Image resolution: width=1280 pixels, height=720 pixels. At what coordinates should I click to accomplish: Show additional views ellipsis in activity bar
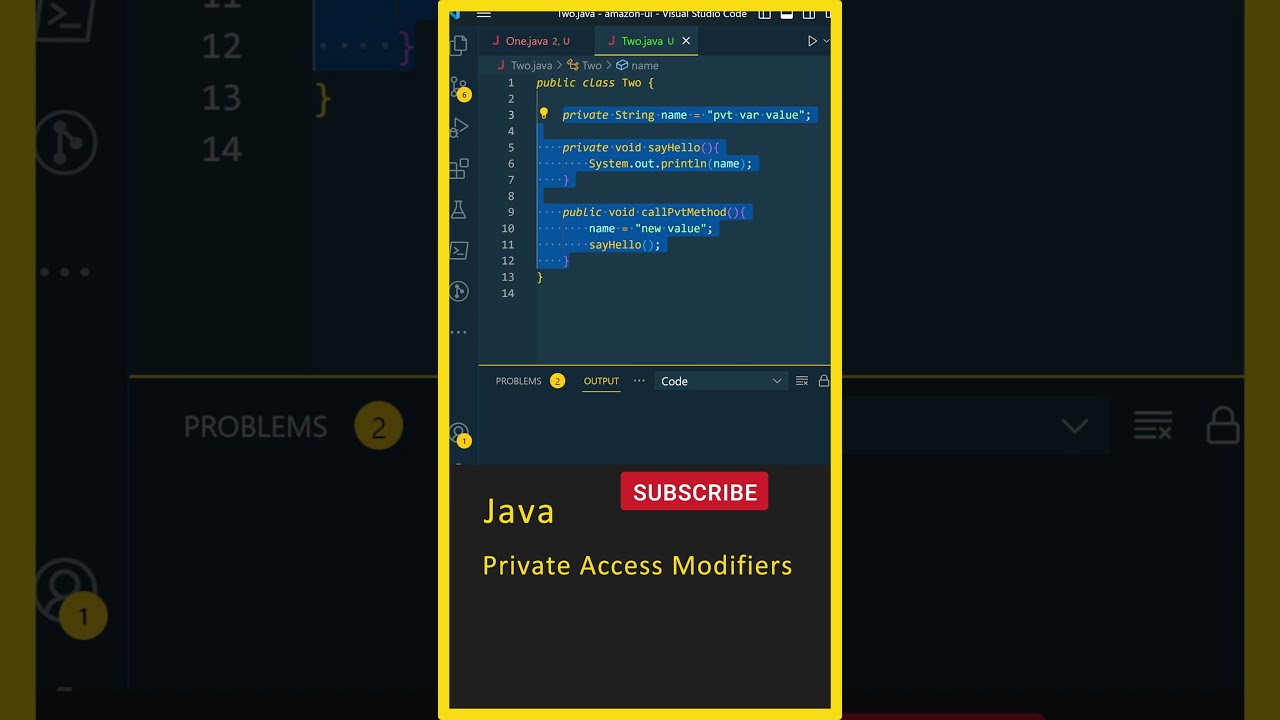tap(459, 332)
